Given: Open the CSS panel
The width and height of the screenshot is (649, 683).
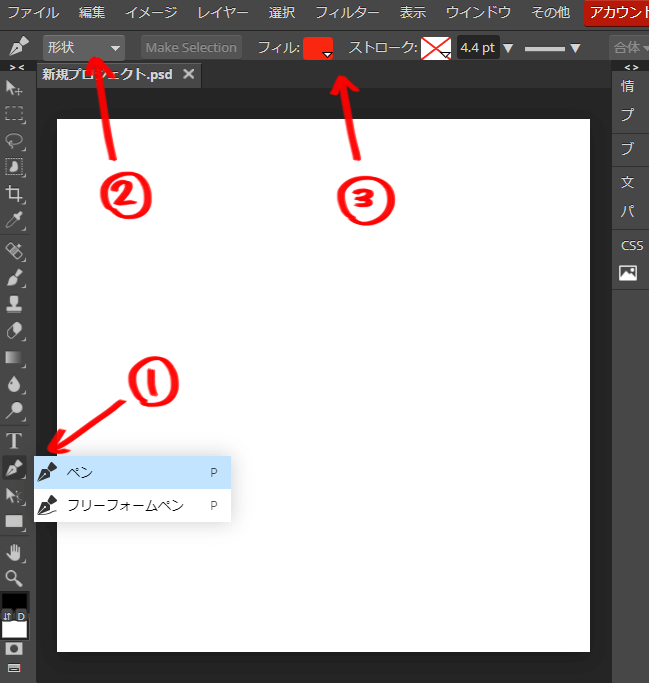Looking at the screenshot, I should [632, 246].
